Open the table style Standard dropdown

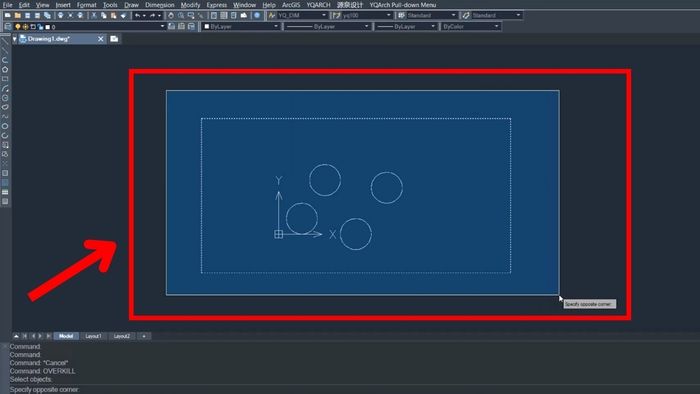(454, 15)
